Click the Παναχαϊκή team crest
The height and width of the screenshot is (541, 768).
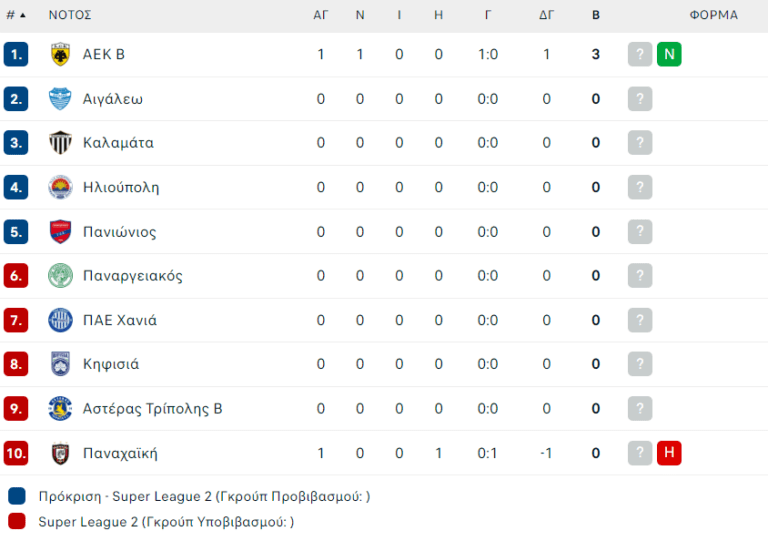tap(61, 453)
